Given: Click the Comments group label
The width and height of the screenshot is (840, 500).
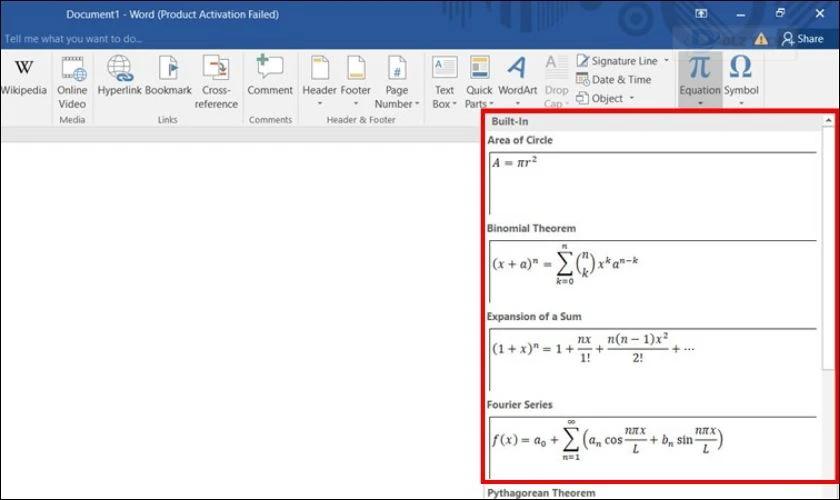Looking at the screenshot, I should click(270, 120).
